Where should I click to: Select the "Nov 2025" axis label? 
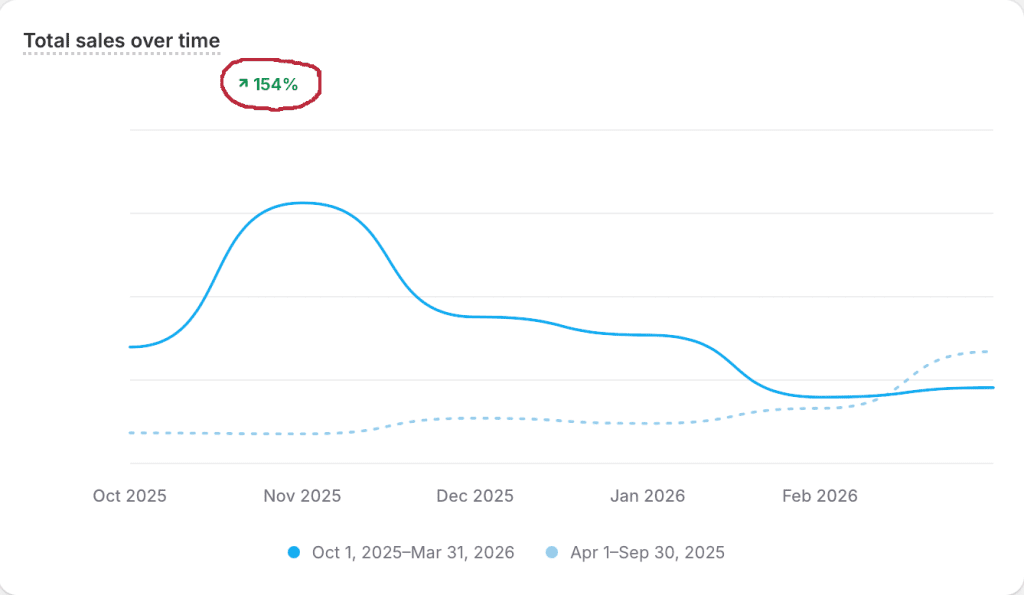pos(303,496)
